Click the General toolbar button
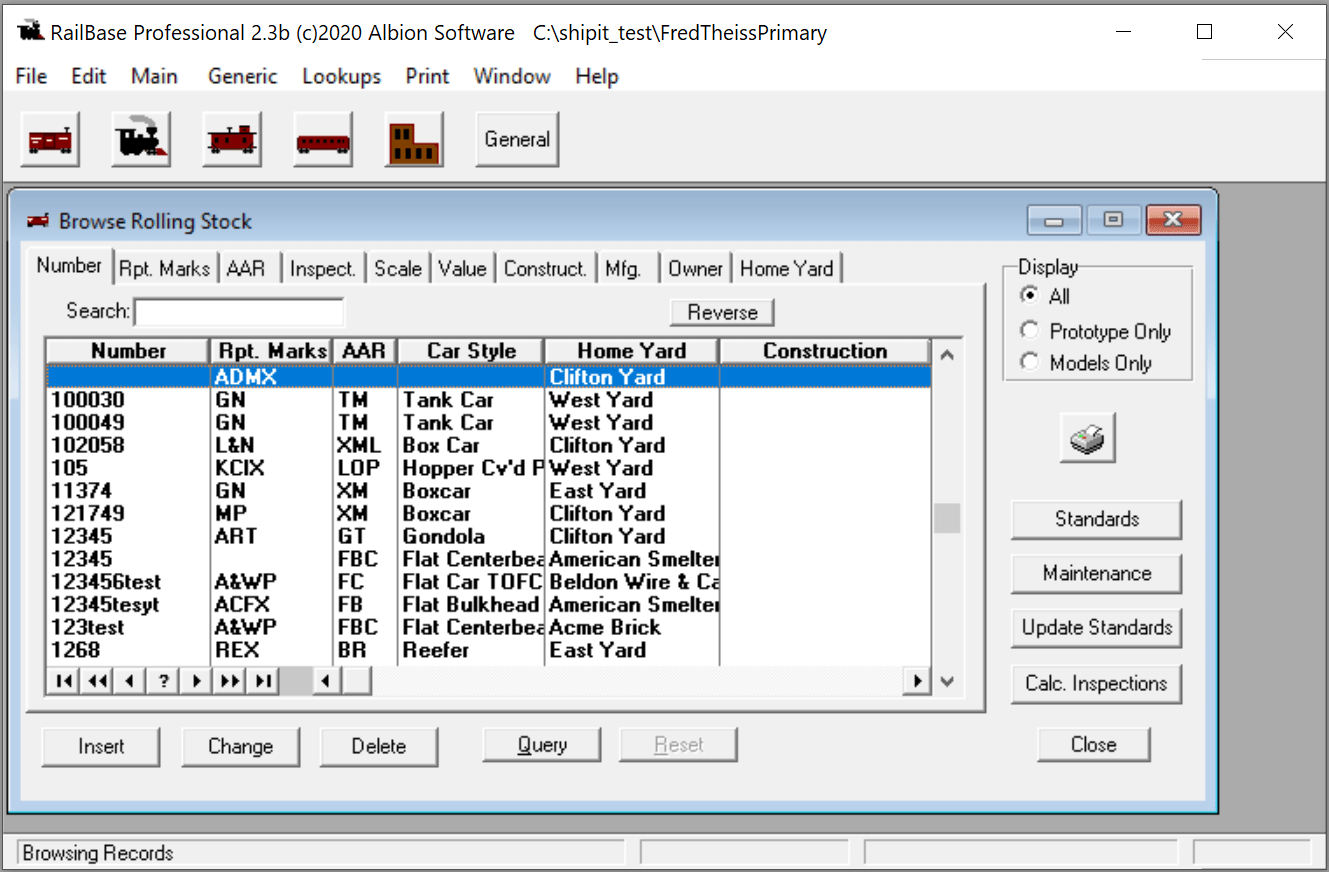Image resolution: width=1329 pixels, height=872 pixels. [517, 139]
